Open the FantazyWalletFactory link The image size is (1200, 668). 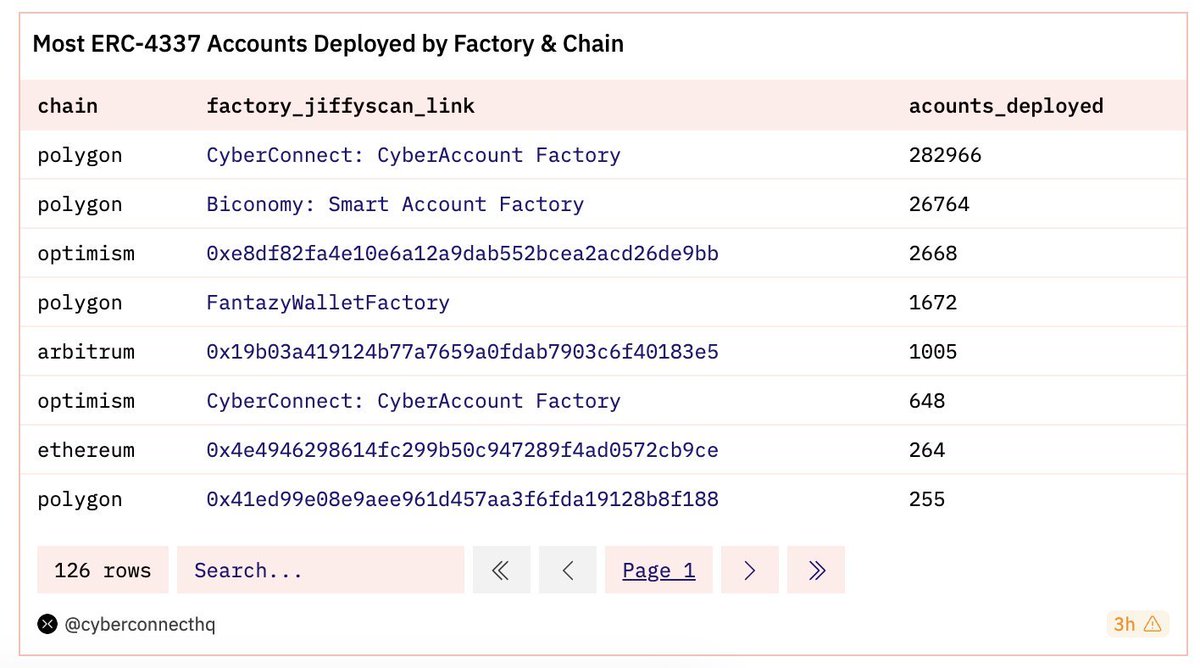pos(328,302)
